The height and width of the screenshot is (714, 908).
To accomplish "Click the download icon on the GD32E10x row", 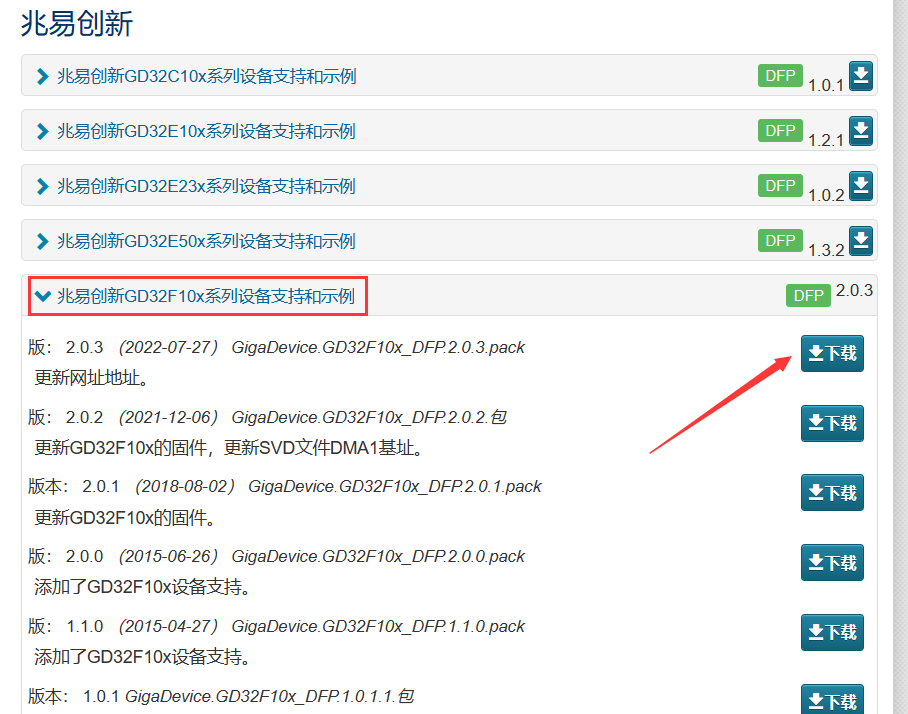I will tap(861, 130).
